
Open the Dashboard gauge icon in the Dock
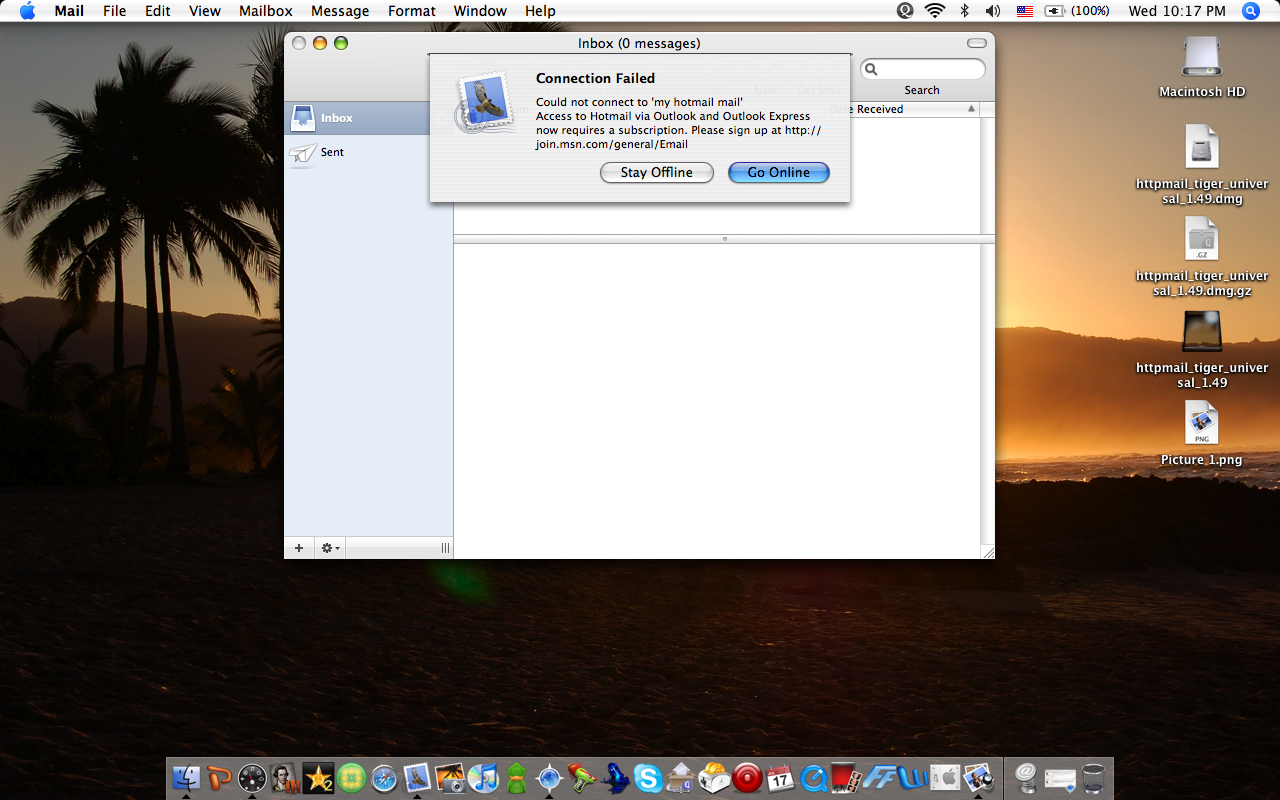252,778
